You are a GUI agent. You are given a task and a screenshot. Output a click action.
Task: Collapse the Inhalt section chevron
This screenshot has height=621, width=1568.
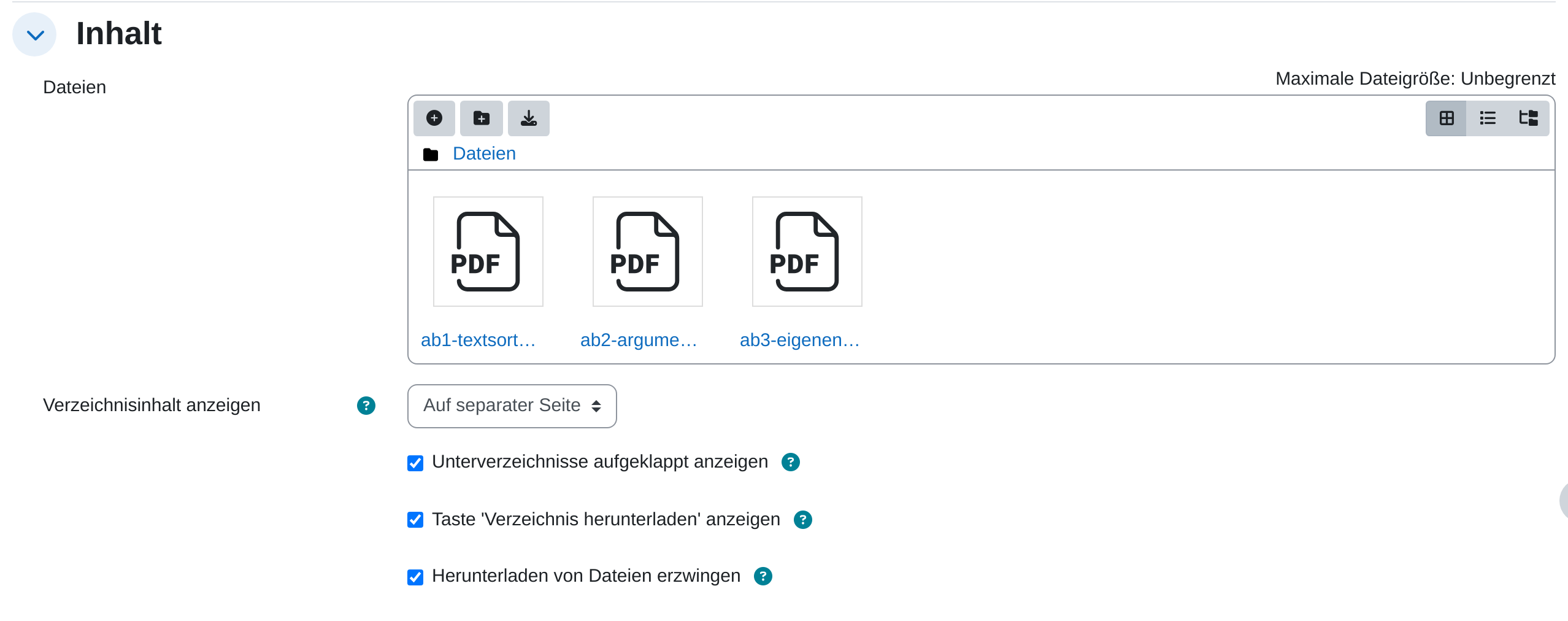[35, 35]
